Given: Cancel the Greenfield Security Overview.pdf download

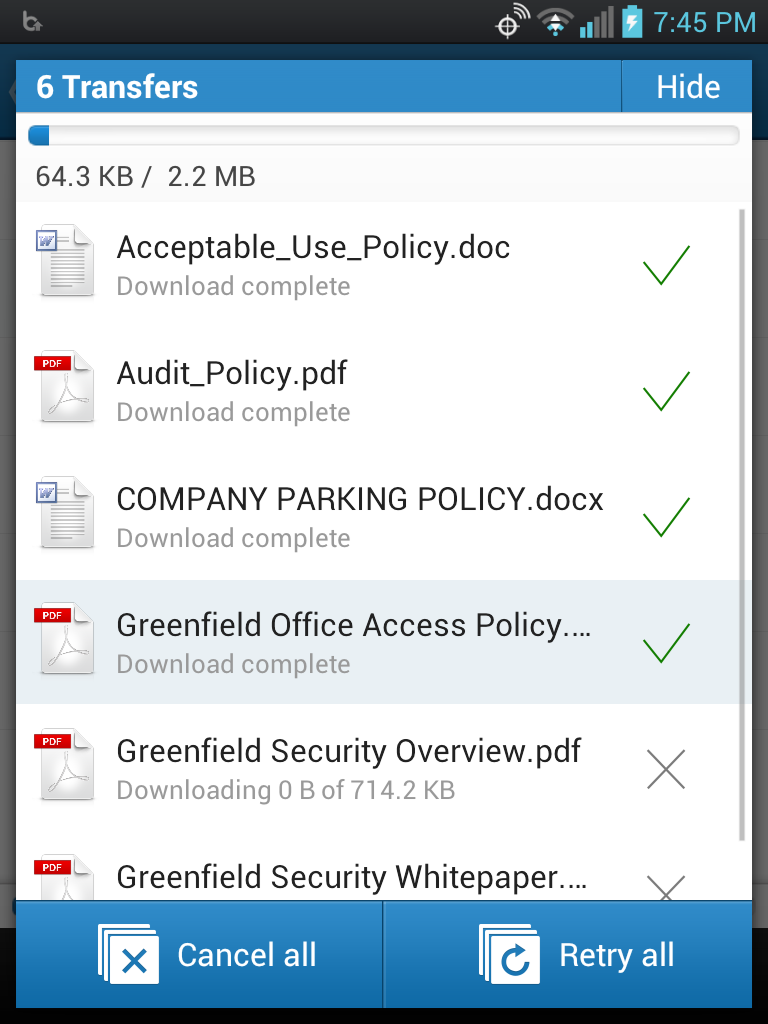Looking at the screenshot, I should click(666, 769).
